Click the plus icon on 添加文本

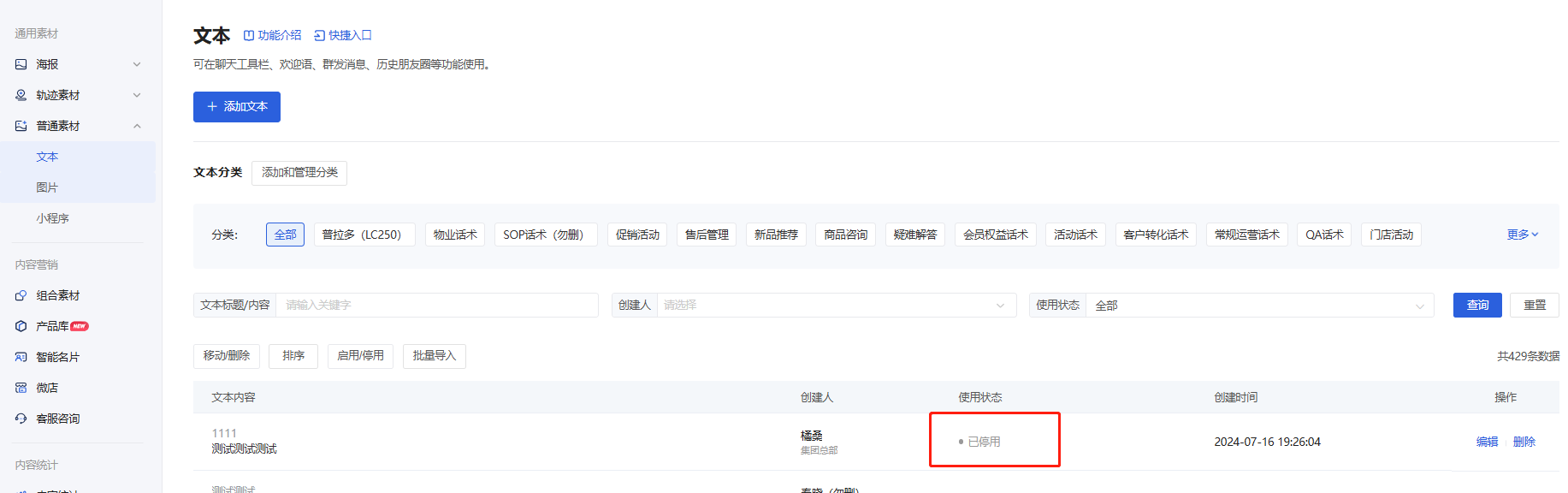point(212,107)
